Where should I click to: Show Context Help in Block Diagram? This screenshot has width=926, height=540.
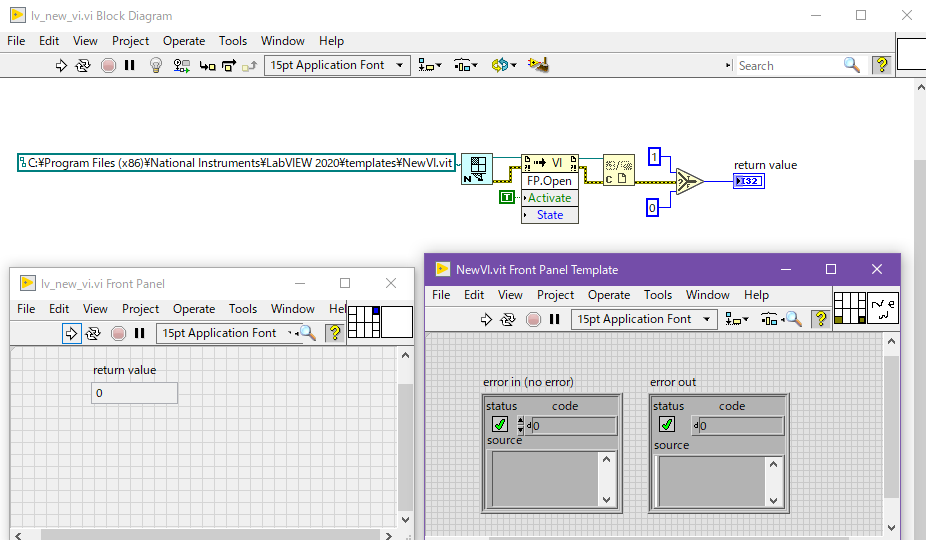882,65
